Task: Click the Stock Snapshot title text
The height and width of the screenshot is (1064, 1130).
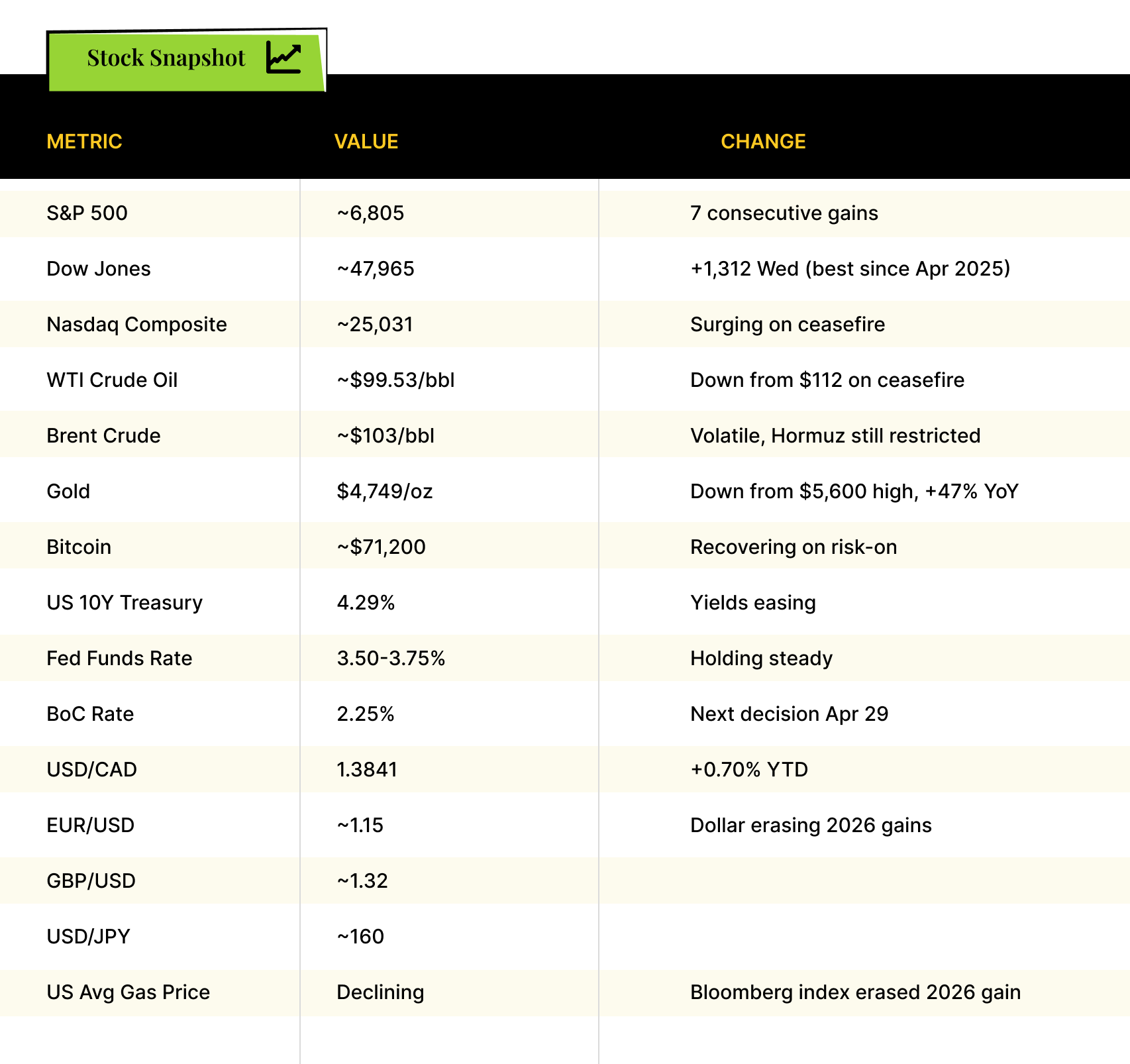Action: pyautogui.click(x=166, y=58)
